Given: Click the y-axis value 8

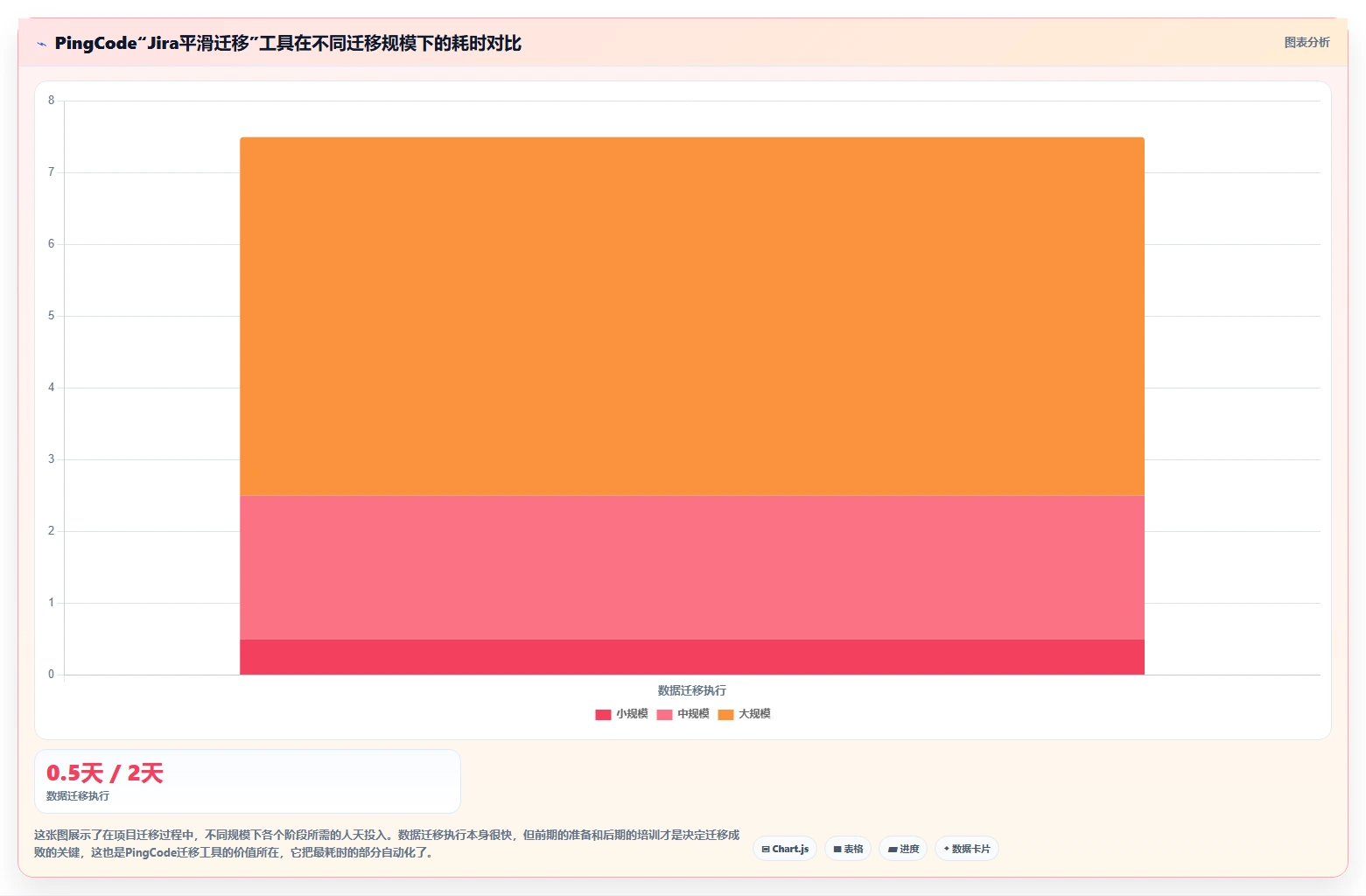Looking at the screenshot, I should click(x=51, y=101).
